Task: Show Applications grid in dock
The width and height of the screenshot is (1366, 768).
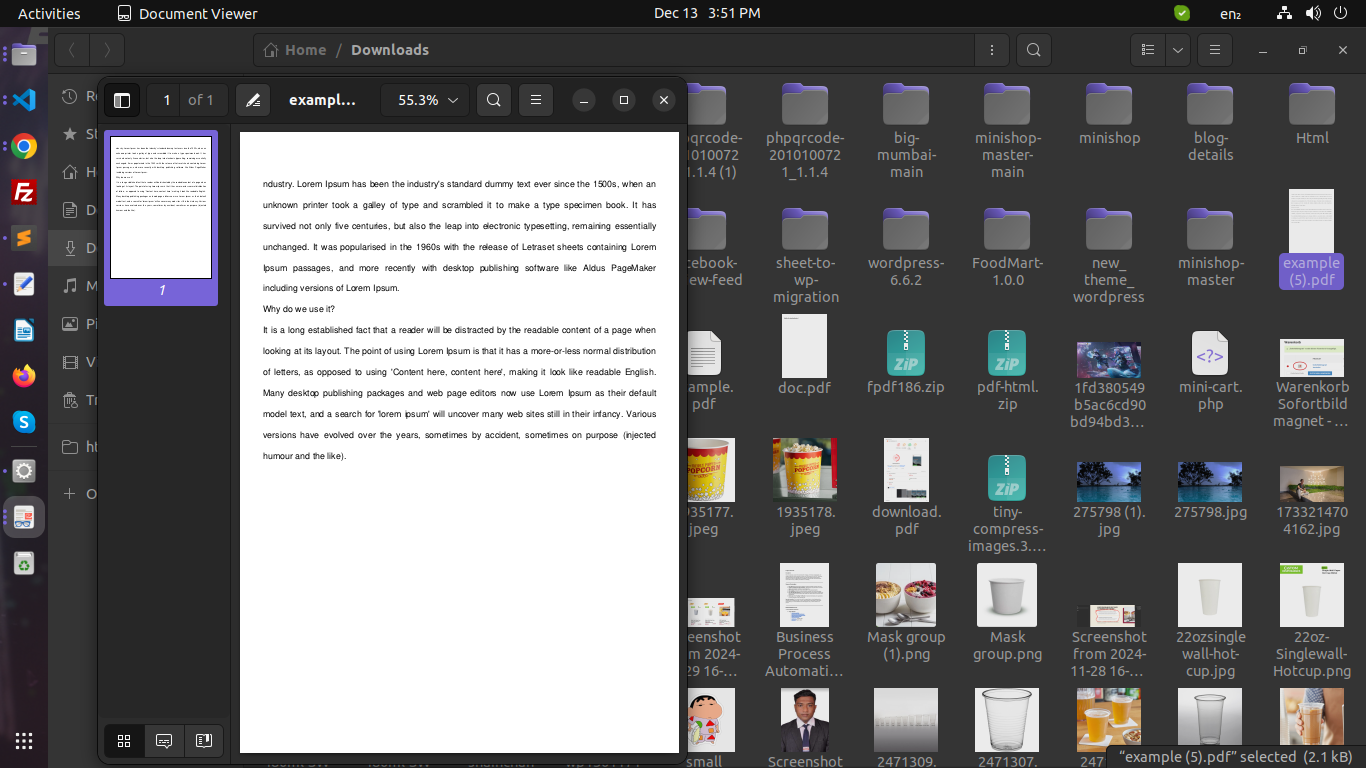Action: point(24,741)
